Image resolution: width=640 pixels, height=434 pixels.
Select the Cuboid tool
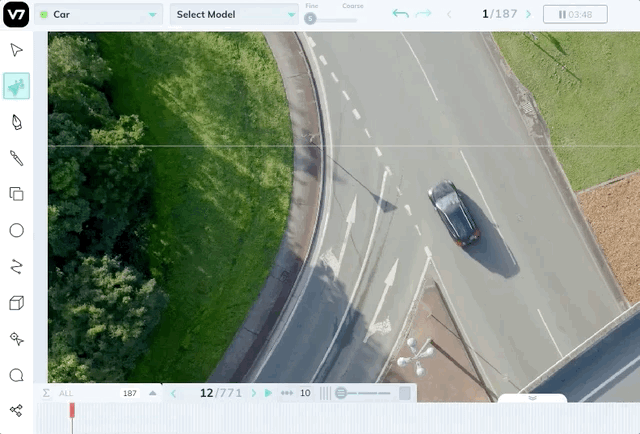tap(16, 303)
